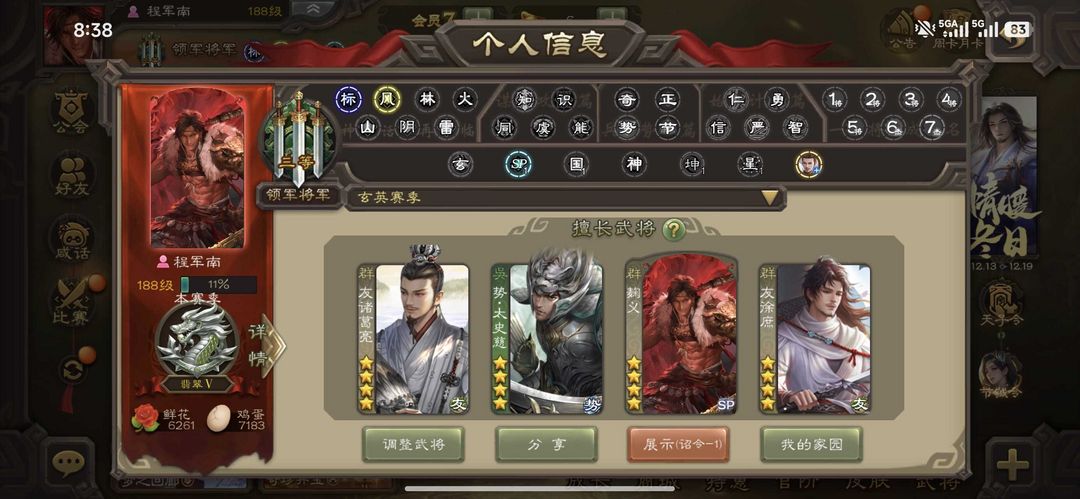Select the 神 pack tab
The width and height of the screenshot is (1080, 499).
point(633,164)
